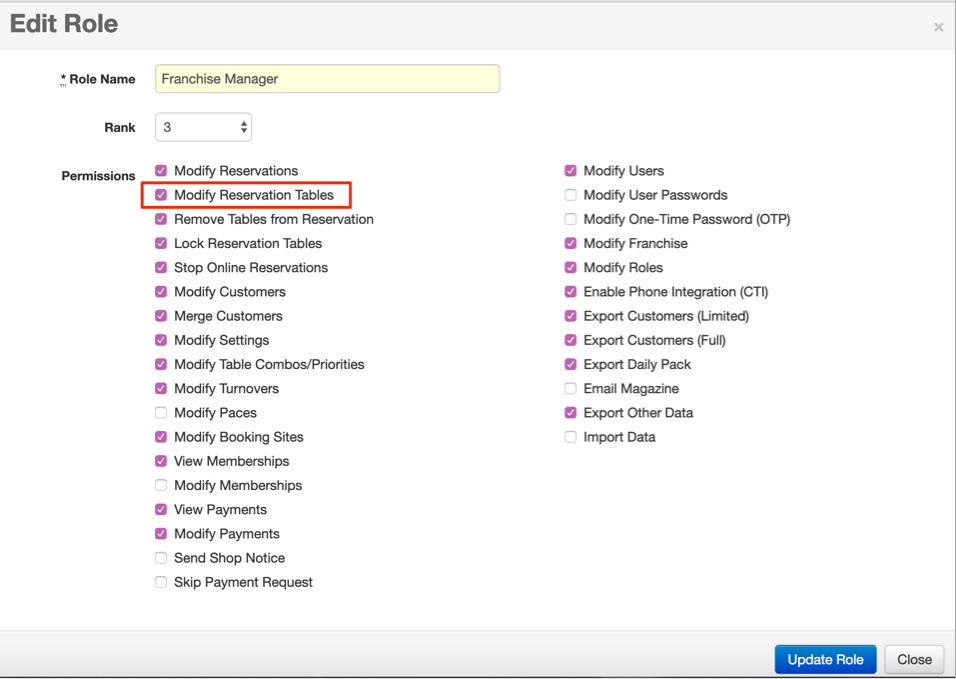Click the Update Role button
The width and height of the screenshot is (956, 679).
point(826,659)
